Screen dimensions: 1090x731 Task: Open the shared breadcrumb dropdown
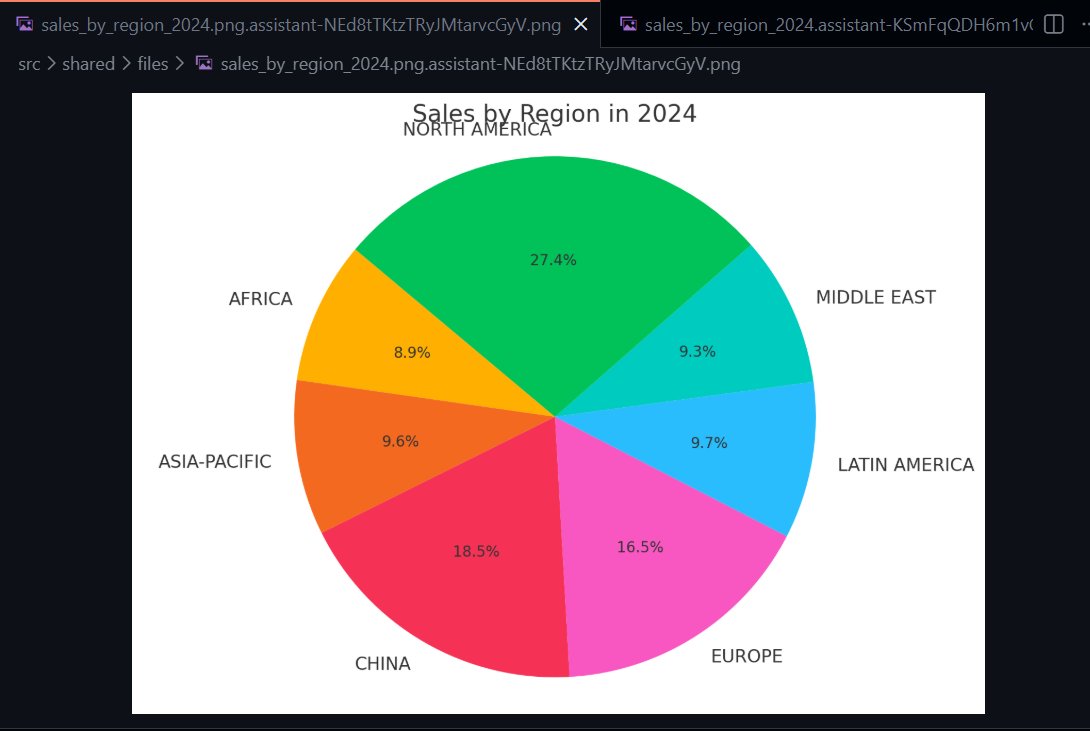point(88,63)
